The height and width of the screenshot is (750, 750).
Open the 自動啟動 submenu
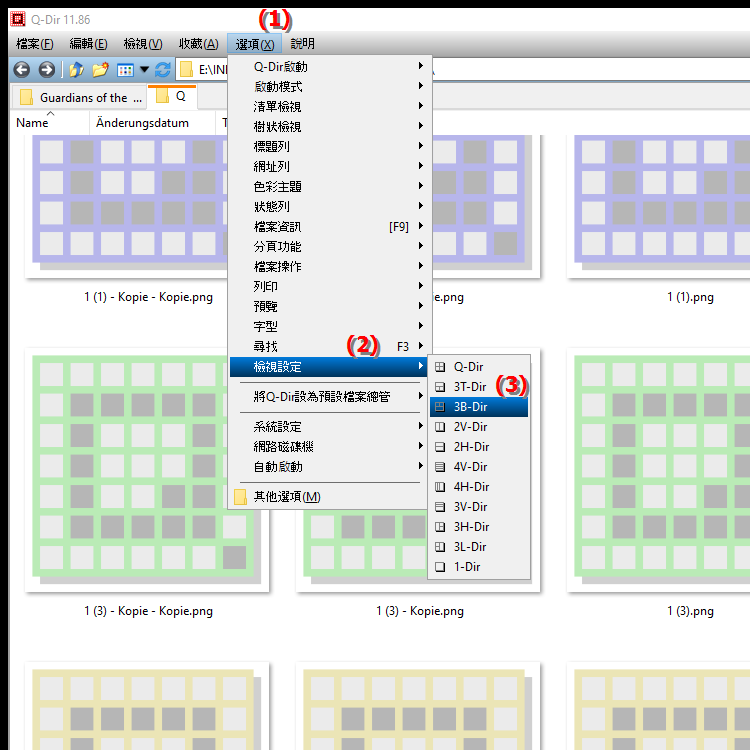point(329,467)
